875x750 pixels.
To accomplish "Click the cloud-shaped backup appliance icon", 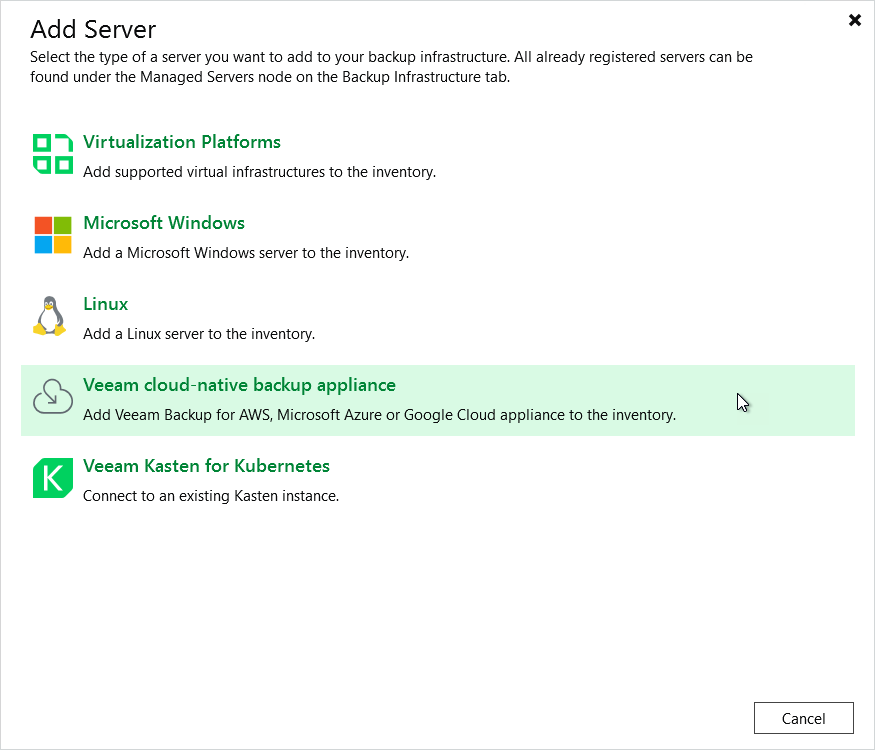I will click(52, 398).
